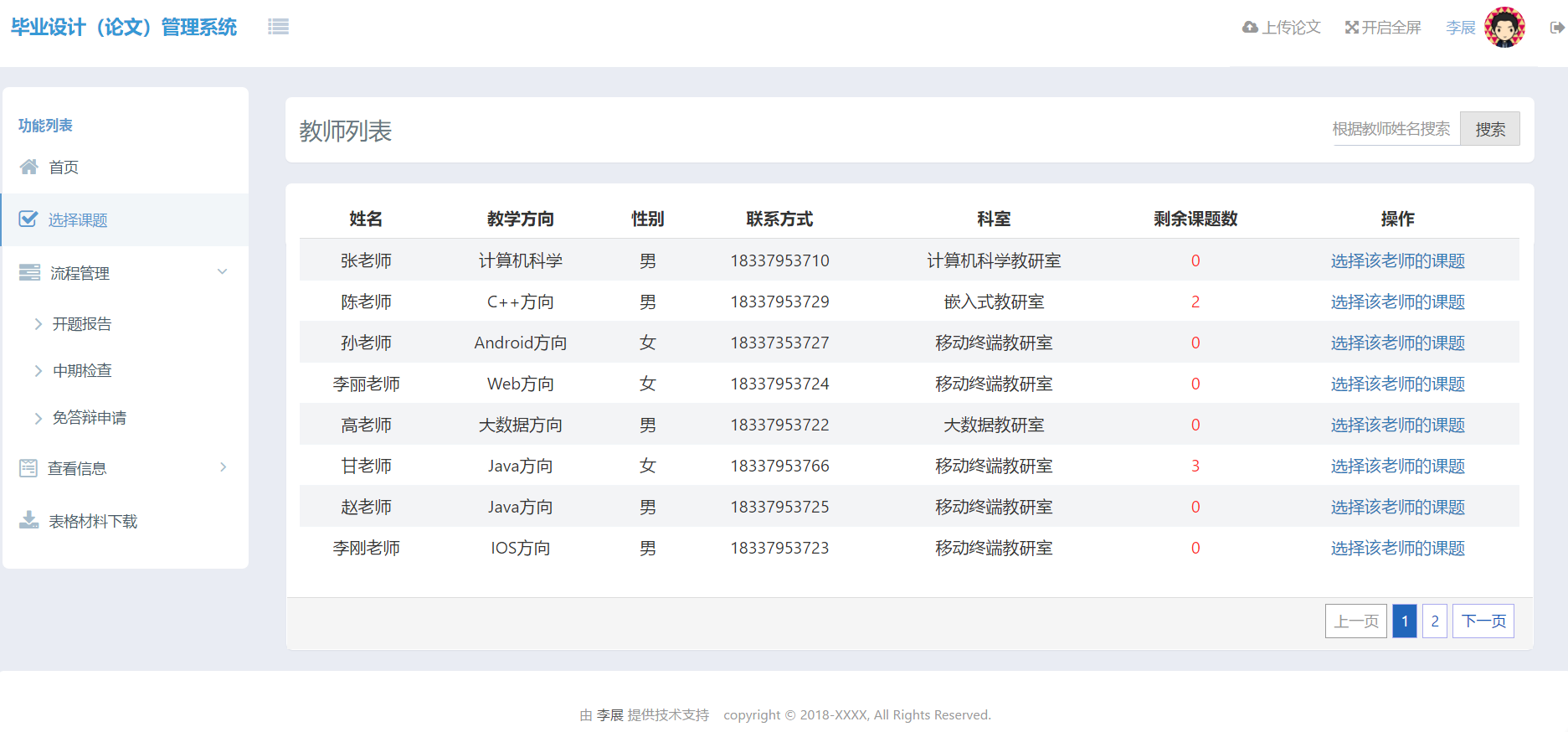Click the form icon beside 查看信息

pos(28,468)
